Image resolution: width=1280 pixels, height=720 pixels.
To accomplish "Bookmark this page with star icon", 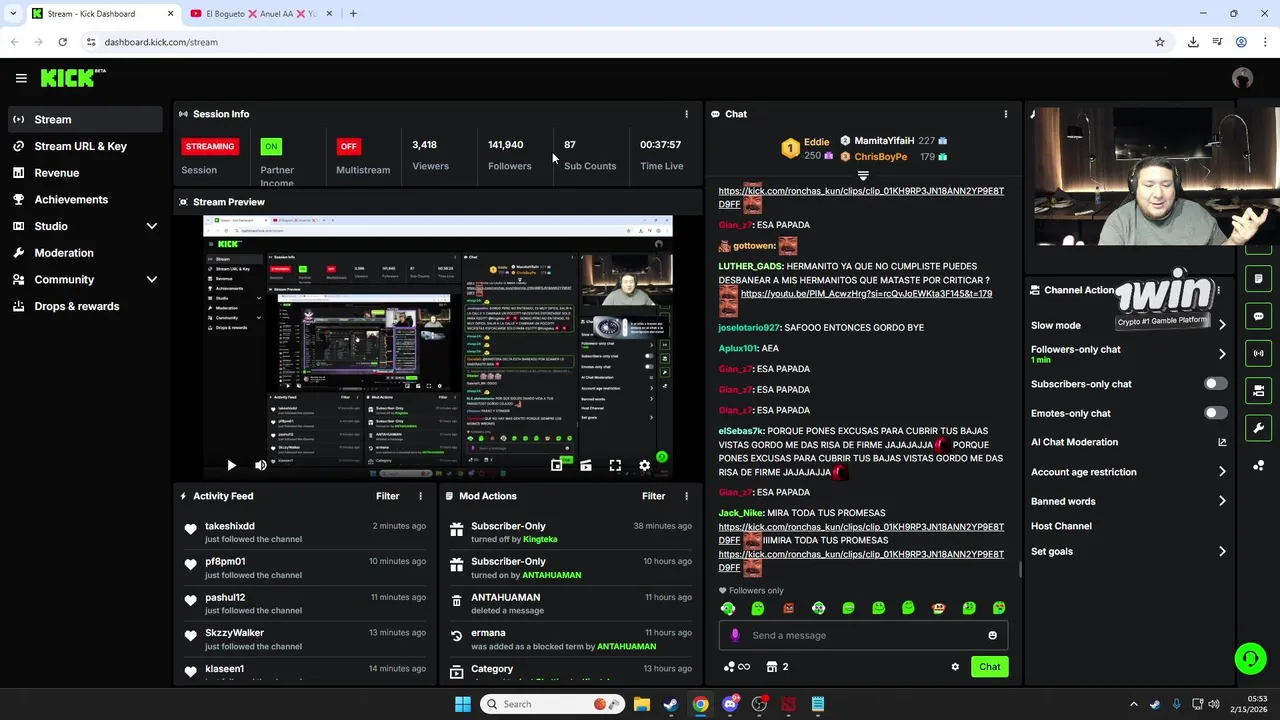I will click(x=1160, y=42).
